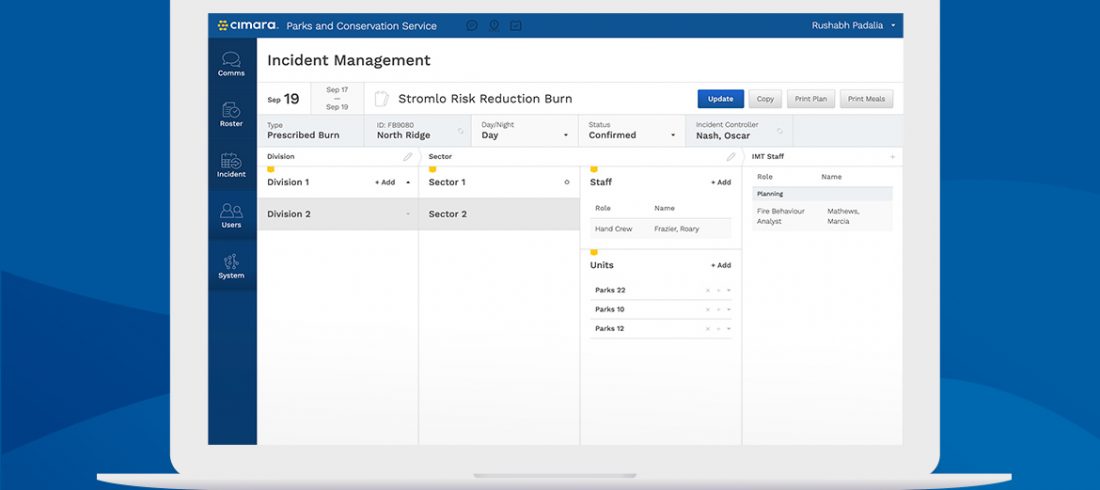Remove the Parks 22 unit with X
The width and height of the screenshot is (1100, 490).
tap(708, 291)
